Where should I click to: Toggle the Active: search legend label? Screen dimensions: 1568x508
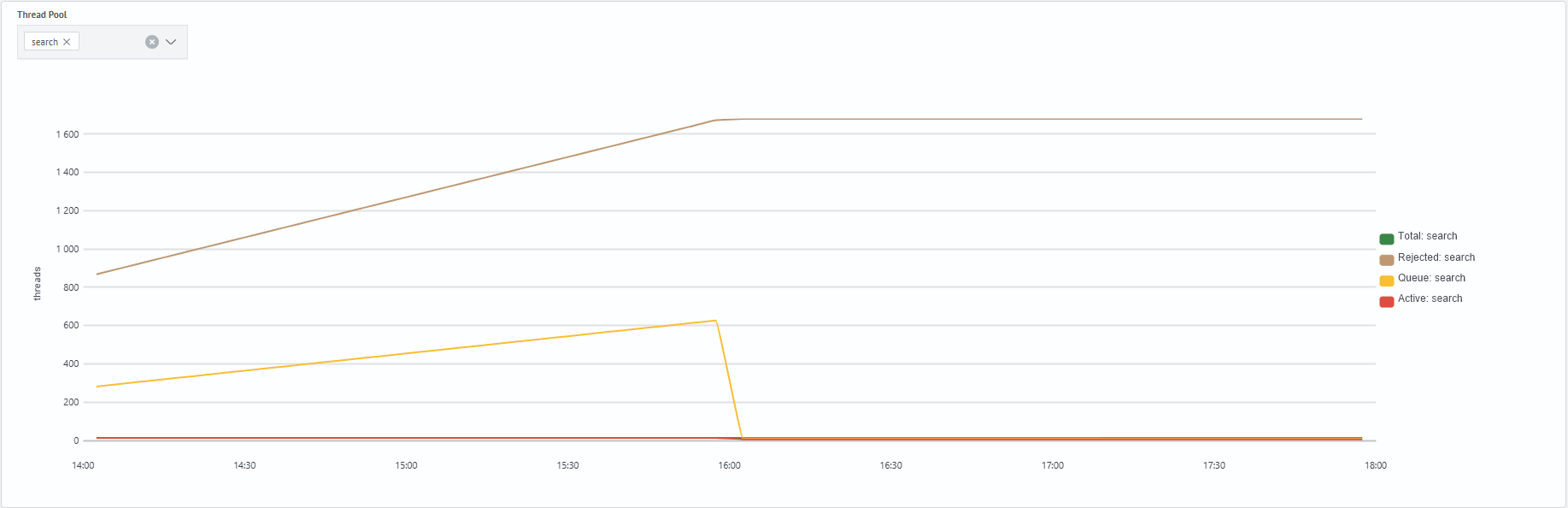(x=1430, y=298)
